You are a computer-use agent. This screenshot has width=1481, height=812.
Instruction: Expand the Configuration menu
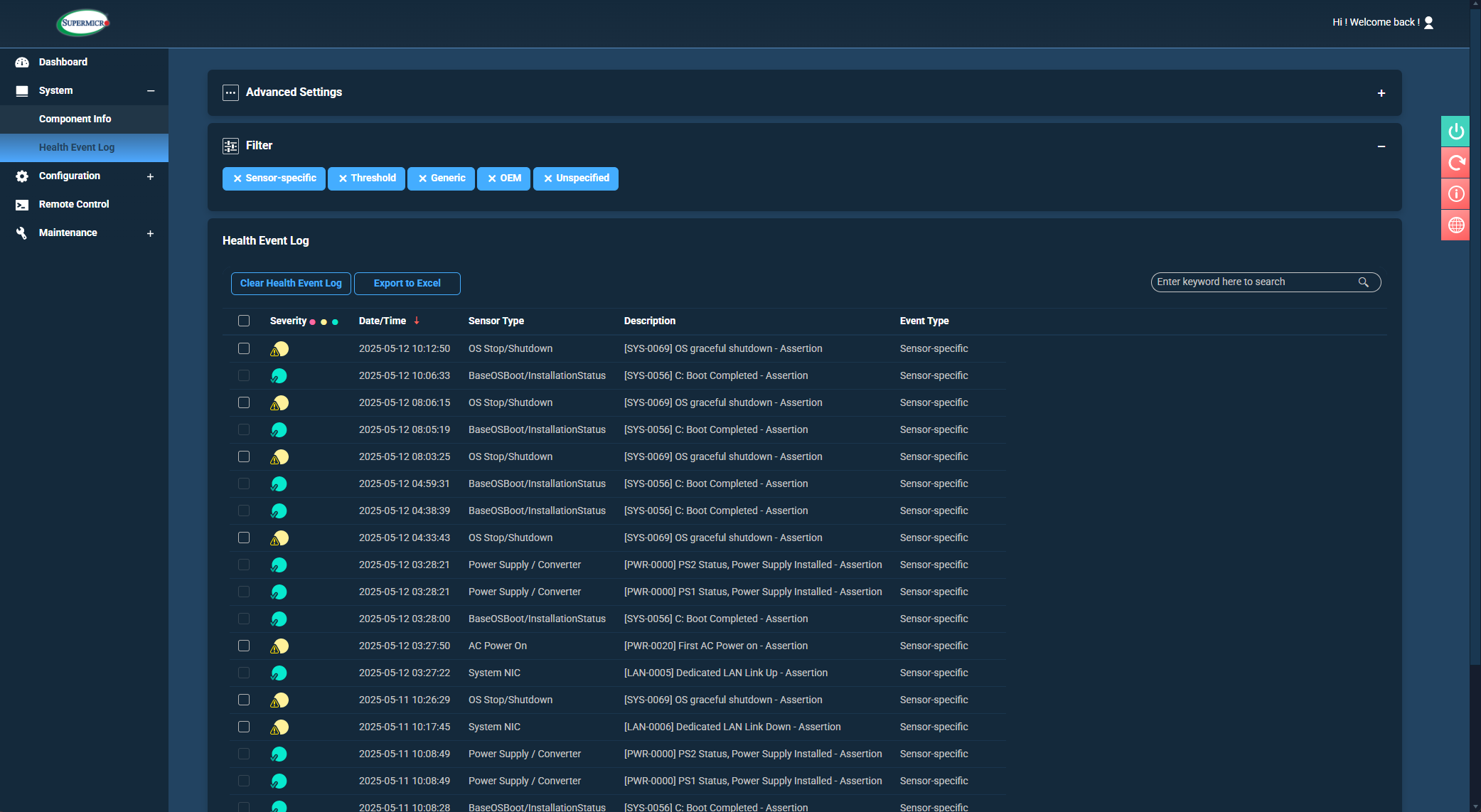[x=150, y=176]
